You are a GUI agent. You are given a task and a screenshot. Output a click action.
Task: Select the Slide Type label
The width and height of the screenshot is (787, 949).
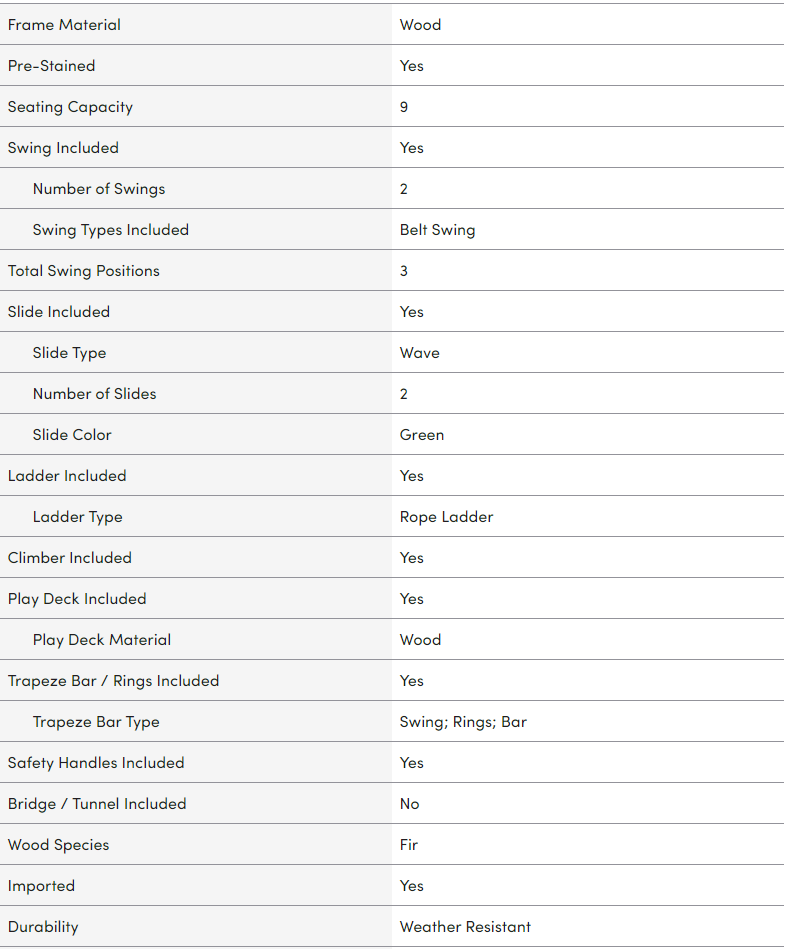coord(69,353)
